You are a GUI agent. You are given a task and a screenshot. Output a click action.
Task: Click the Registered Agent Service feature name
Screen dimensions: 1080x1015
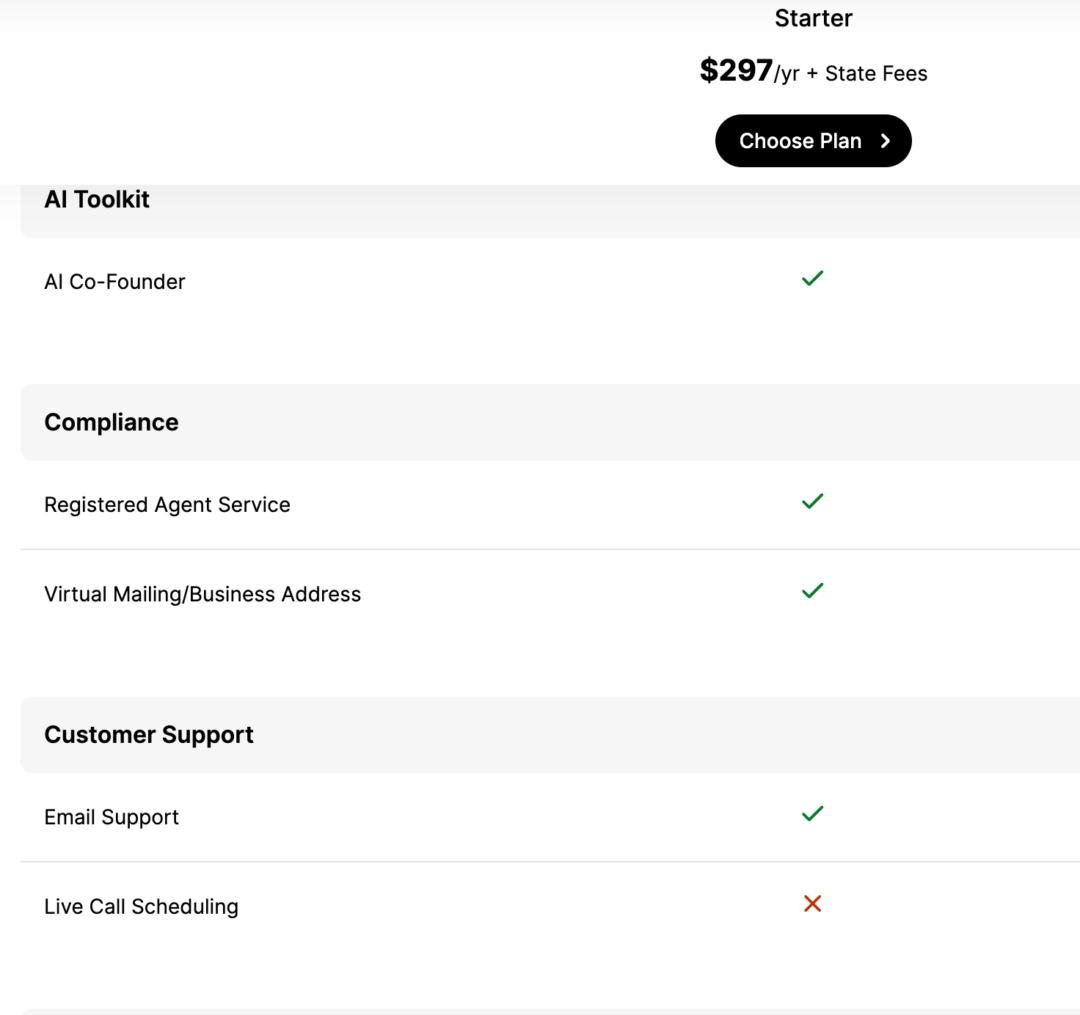pyautogui.click(x=167, y=504)
